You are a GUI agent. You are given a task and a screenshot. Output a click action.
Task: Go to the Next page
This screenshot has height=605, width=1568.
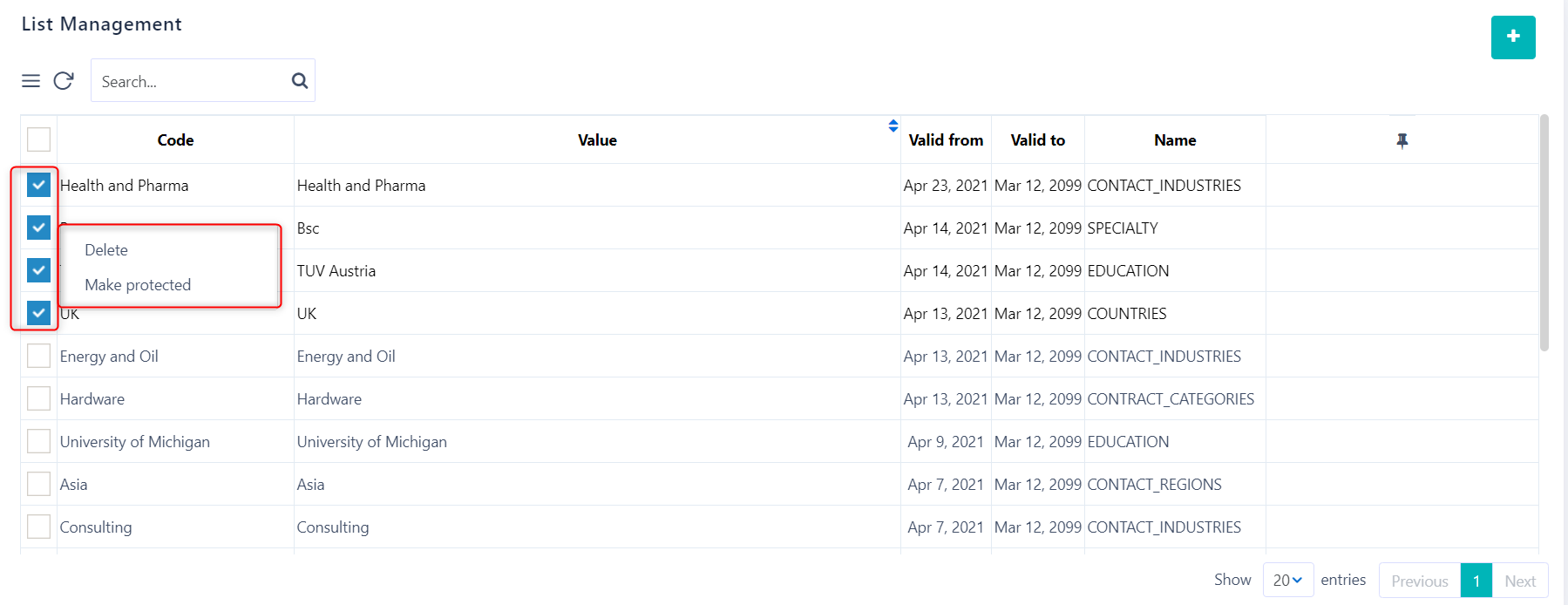[x=1519, y=581]
